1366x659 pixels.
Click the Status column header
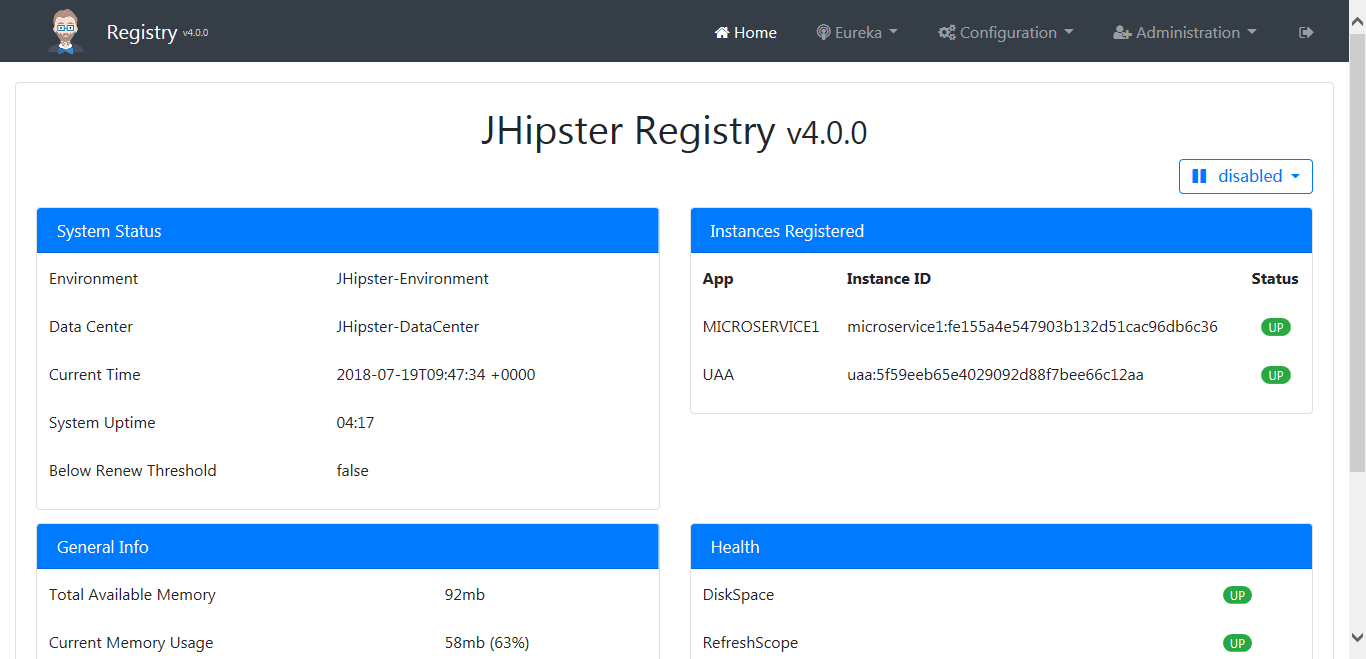pos(1275,279)
